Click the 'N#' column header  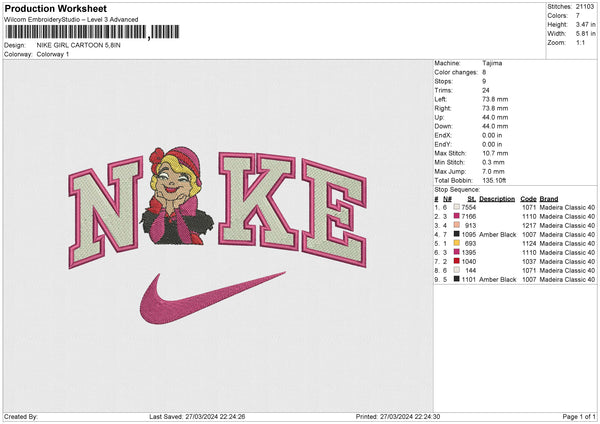tap(447, 199)
